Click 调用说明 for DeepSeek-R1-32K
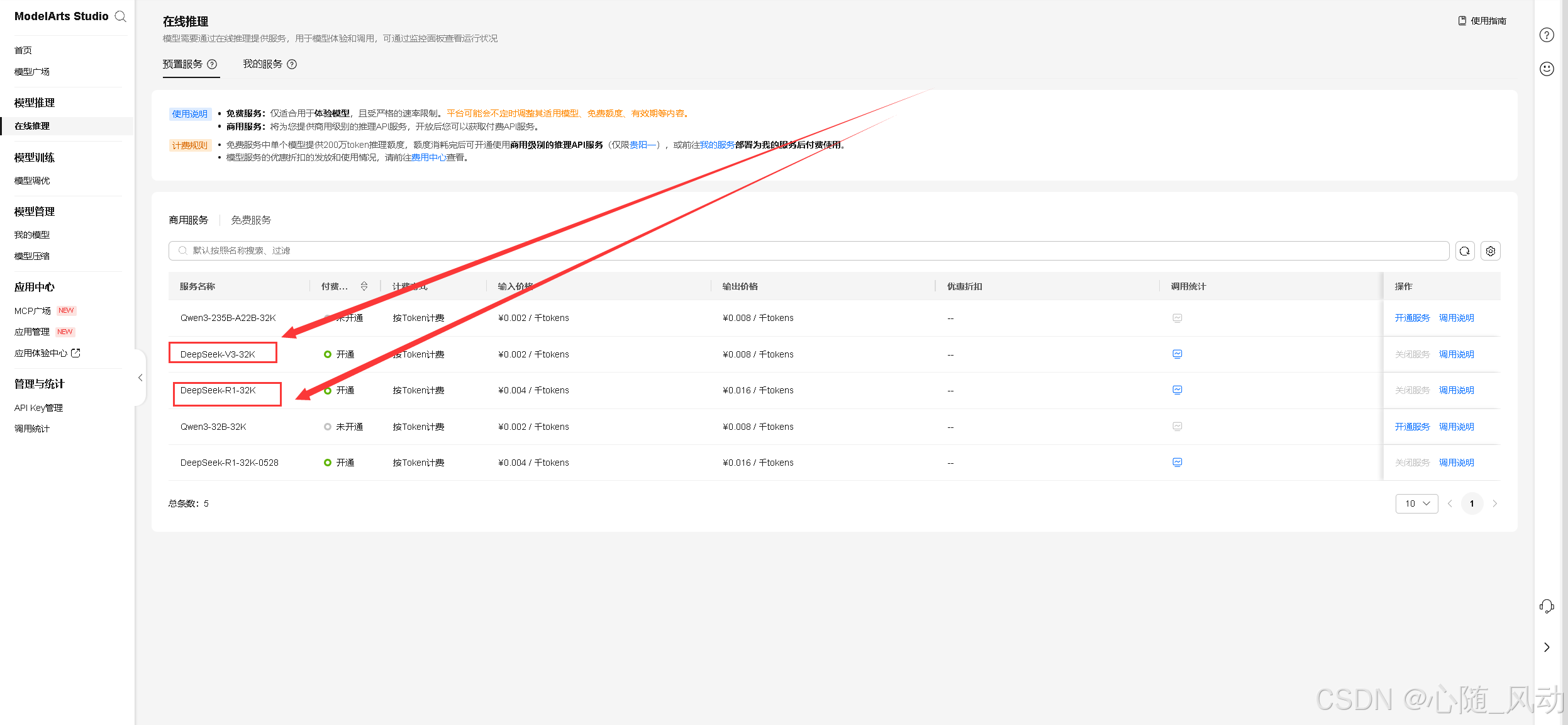Viewport: 1568px width, 725px height. pos(1456,391)
